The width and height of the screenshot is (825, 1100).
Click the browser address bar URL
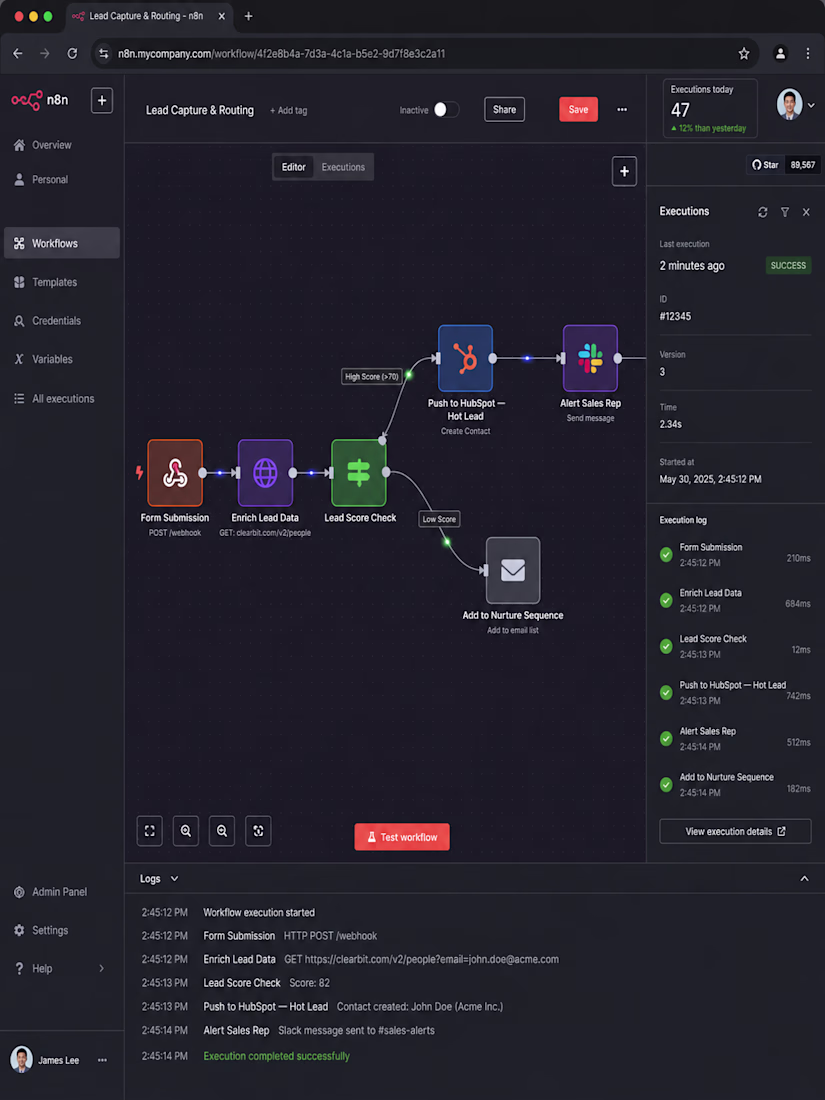[x=281, y=53]
